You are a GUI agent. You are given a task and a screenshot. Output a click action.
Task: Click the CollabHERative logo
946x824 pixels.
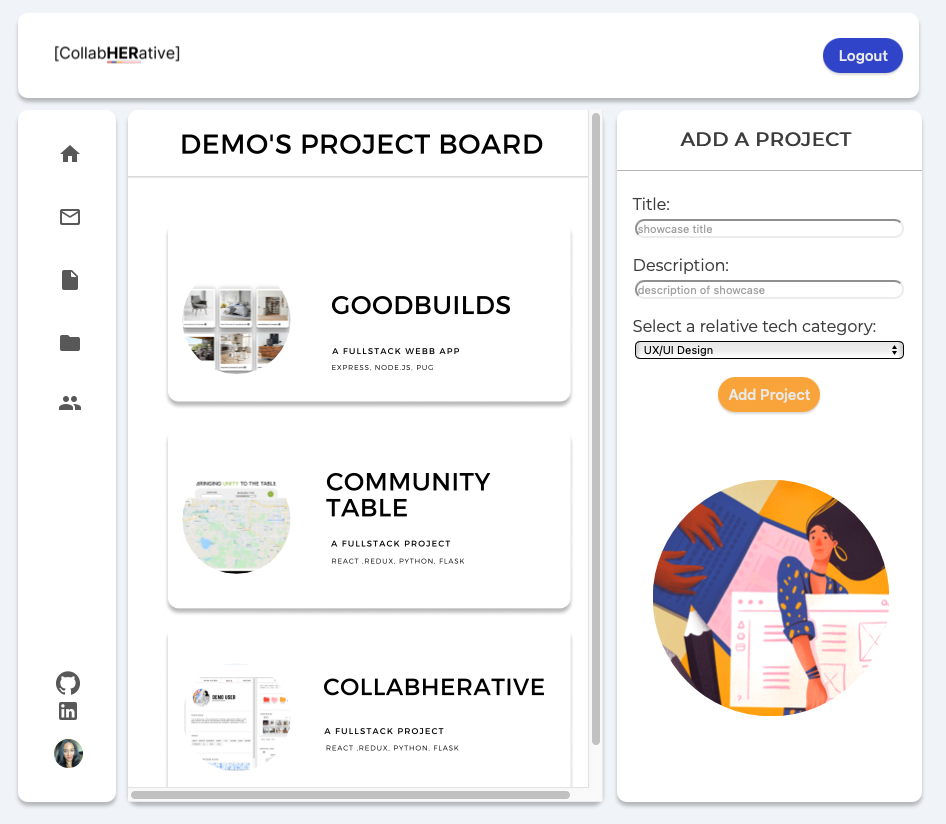(117, 54)
